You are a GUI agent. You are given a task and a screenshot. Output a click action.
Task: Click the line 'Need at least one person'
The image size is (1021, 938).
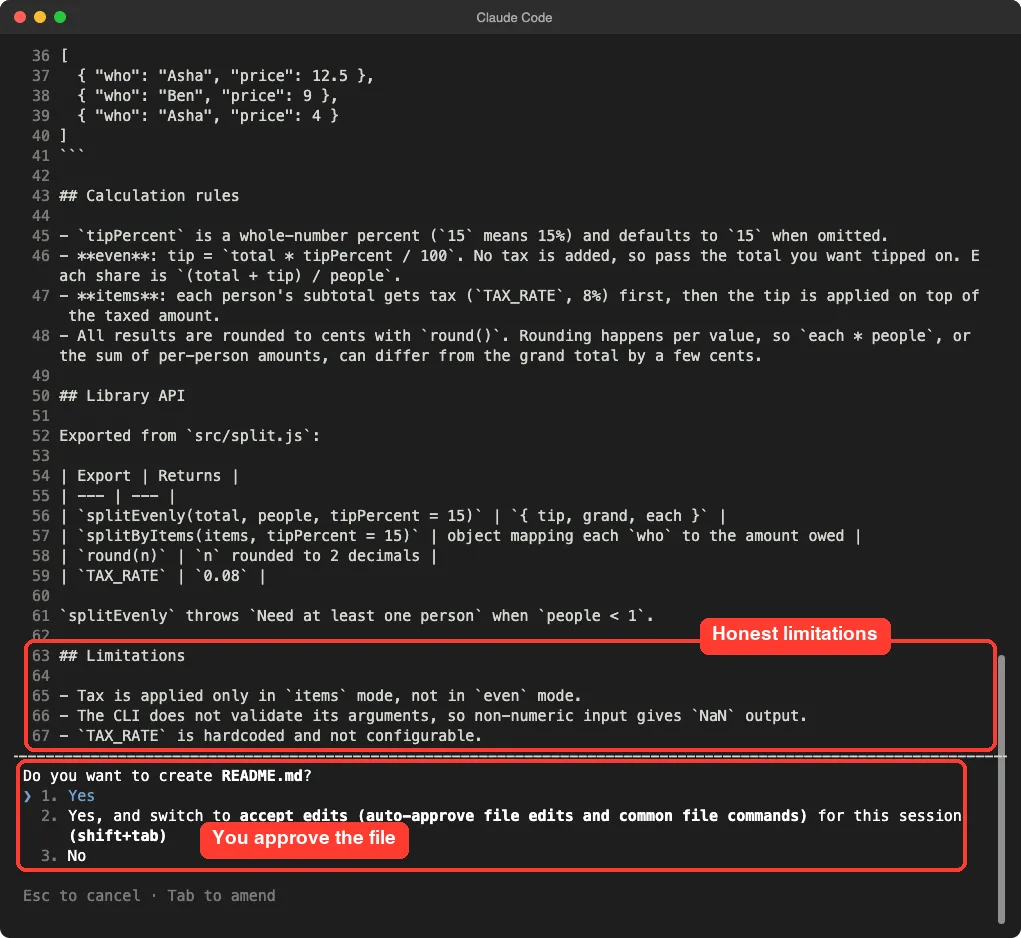[x=356, y=615]
